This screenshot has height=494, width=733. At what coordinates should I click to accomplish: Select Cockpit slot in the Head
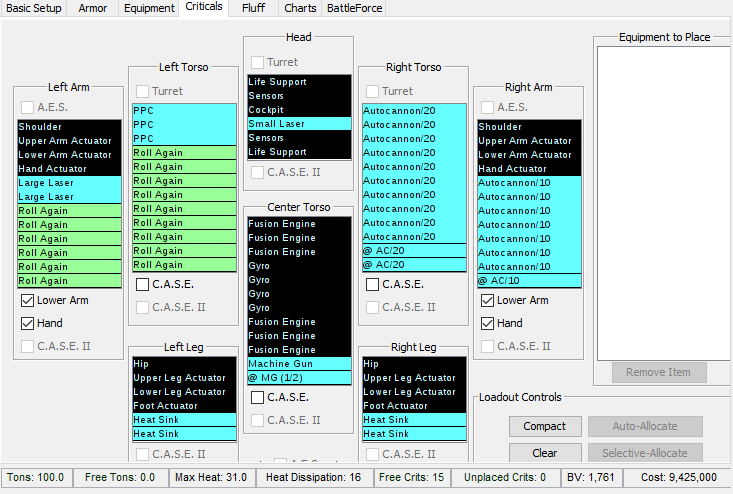299,110
